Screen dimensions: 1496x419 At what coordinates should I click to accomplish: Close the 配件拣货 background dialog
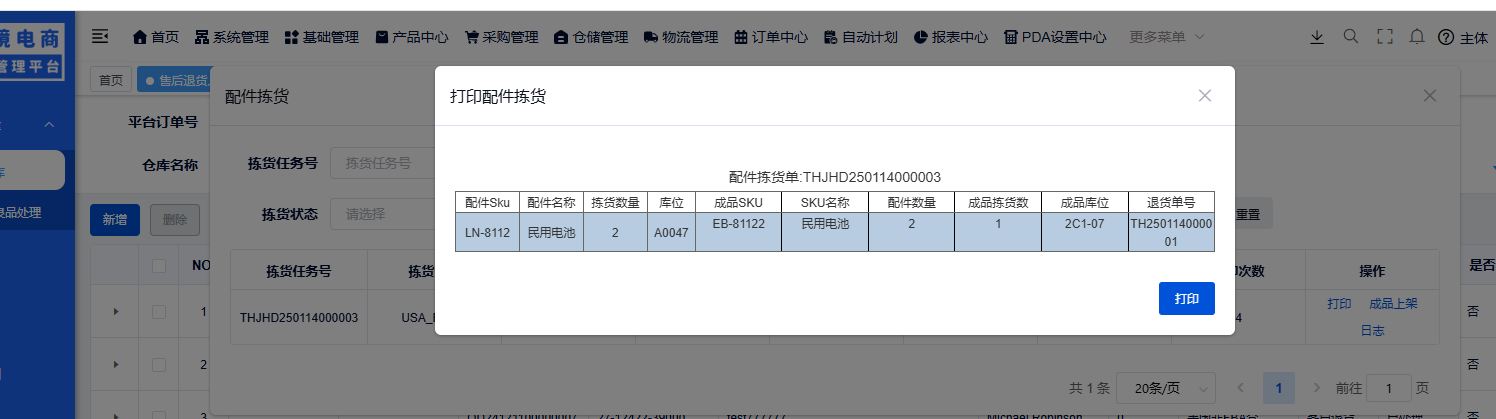tap(1429, 96)
